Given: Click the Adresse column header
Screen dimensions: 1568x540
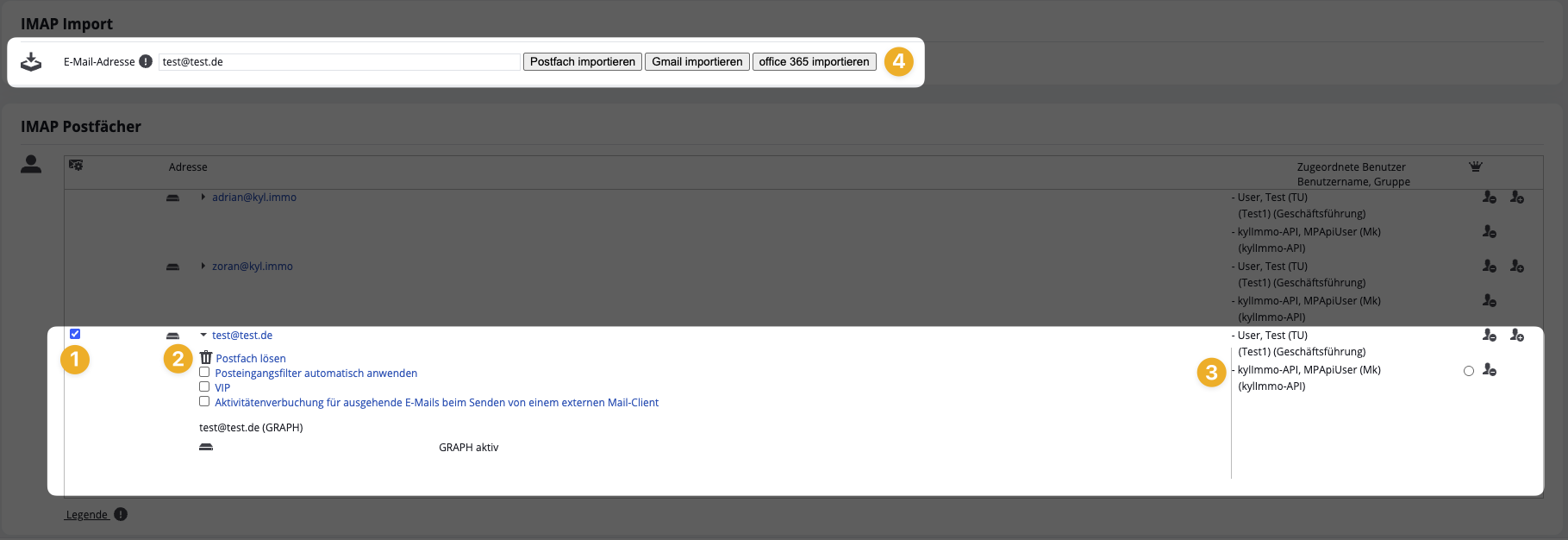Looking at the screenshot, I should [x=188, y=167].
